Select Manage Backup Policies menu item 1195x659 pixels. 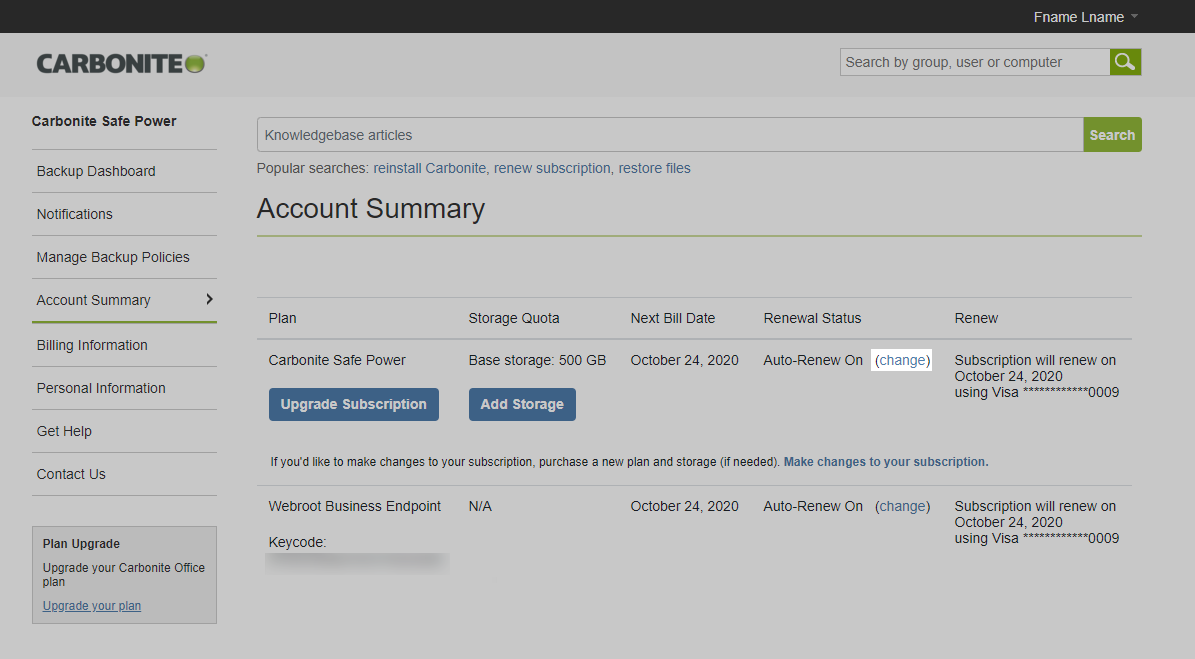click(113, 257)
